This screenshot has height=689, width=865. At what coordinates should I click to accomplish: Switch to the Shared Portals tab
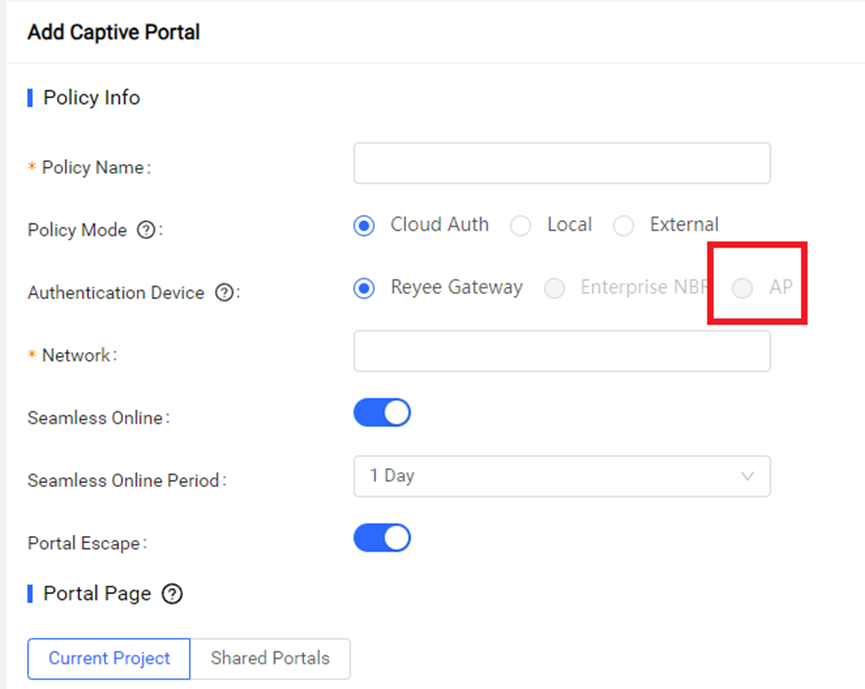[270, 659]
